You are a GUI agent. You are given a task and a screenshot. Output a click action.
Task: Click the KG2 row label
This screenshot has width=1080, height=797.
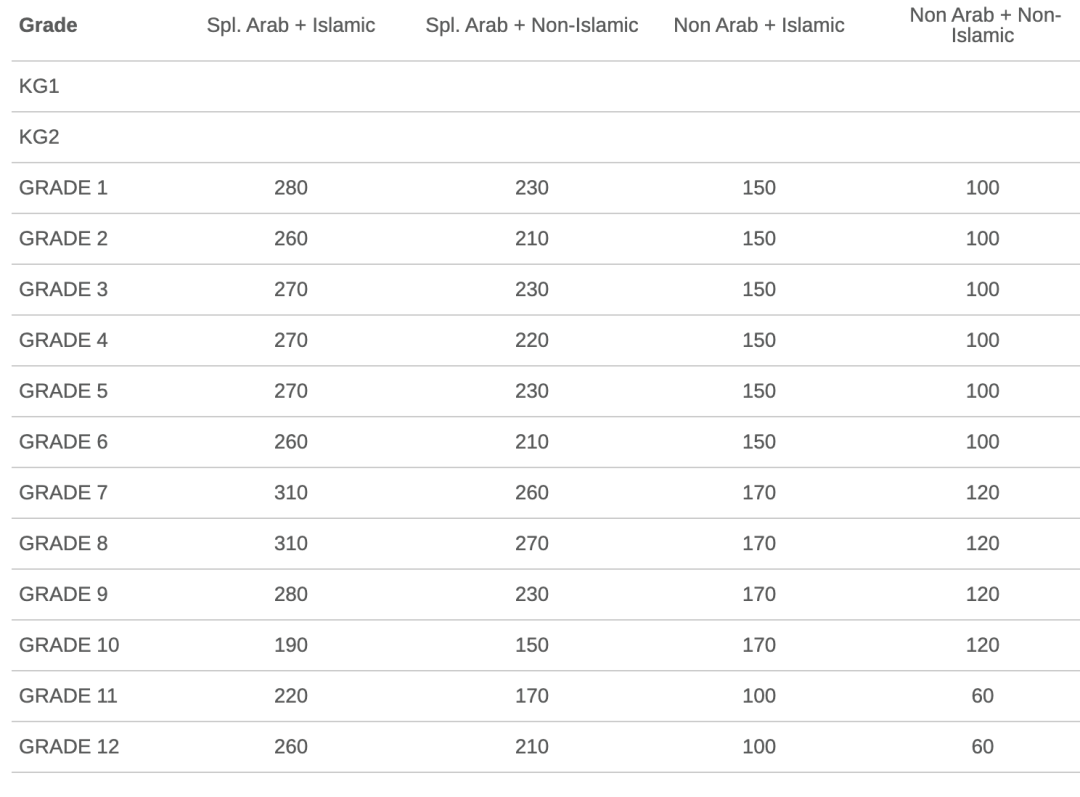coord(39,137)
